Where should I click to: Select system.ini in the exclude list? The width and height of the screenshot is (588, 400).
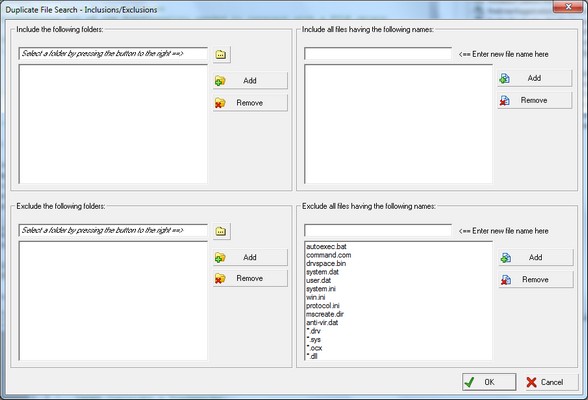click(321, 289)
